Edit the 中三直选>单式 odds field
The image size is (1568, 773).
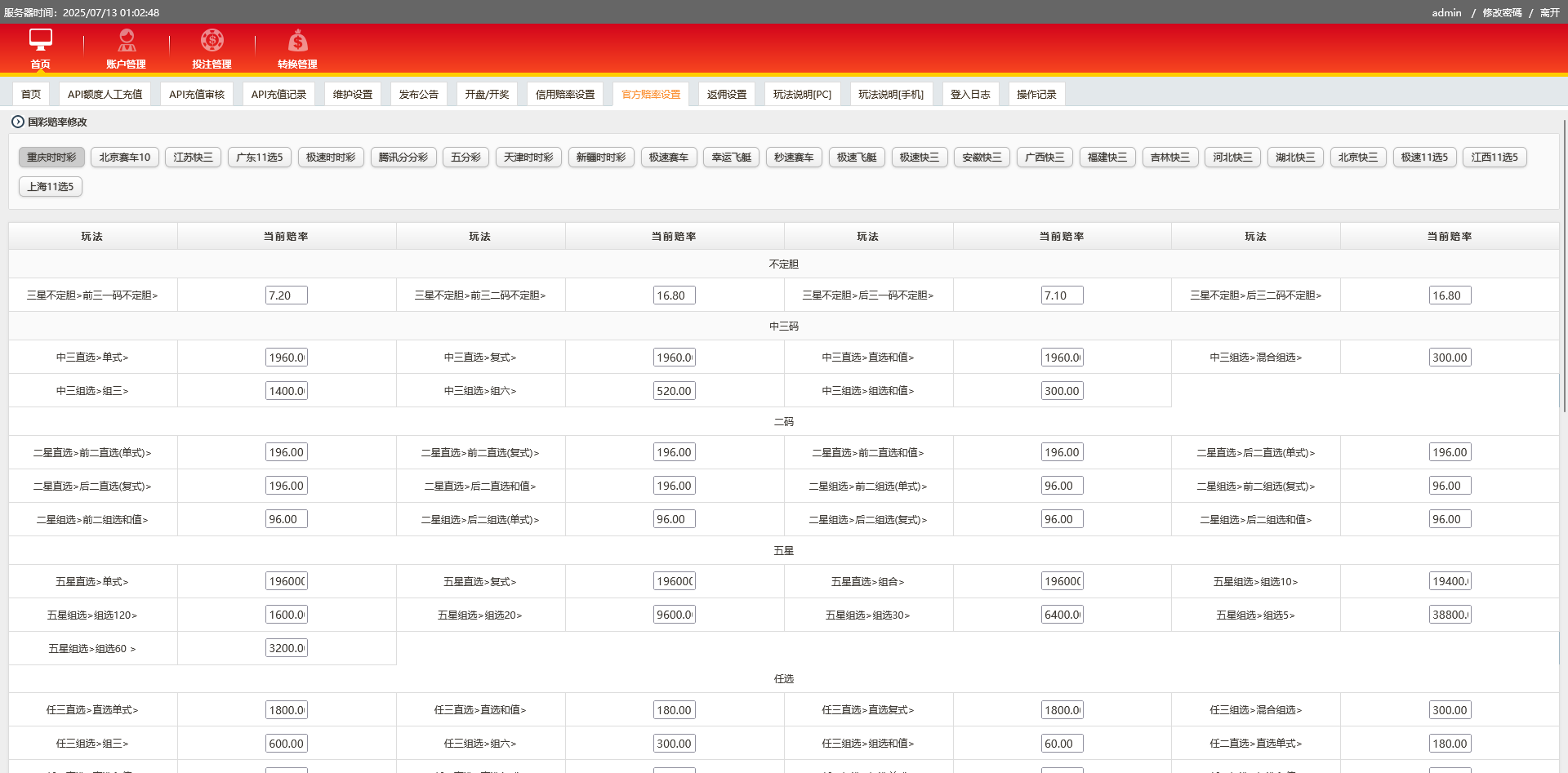(287, 358)
